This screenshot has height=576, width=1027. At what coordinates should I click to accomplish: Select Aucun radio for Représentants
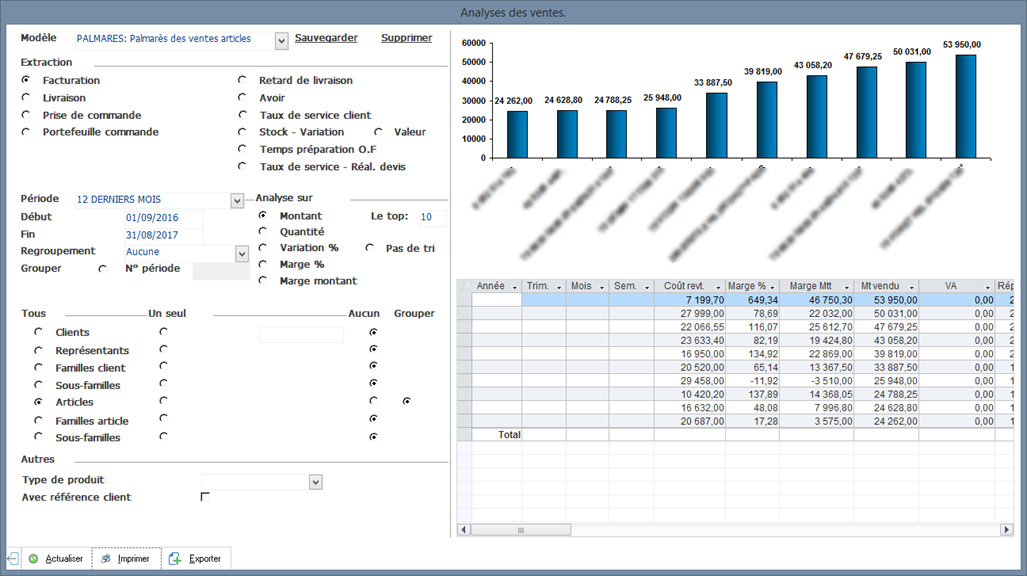point(373,349)
